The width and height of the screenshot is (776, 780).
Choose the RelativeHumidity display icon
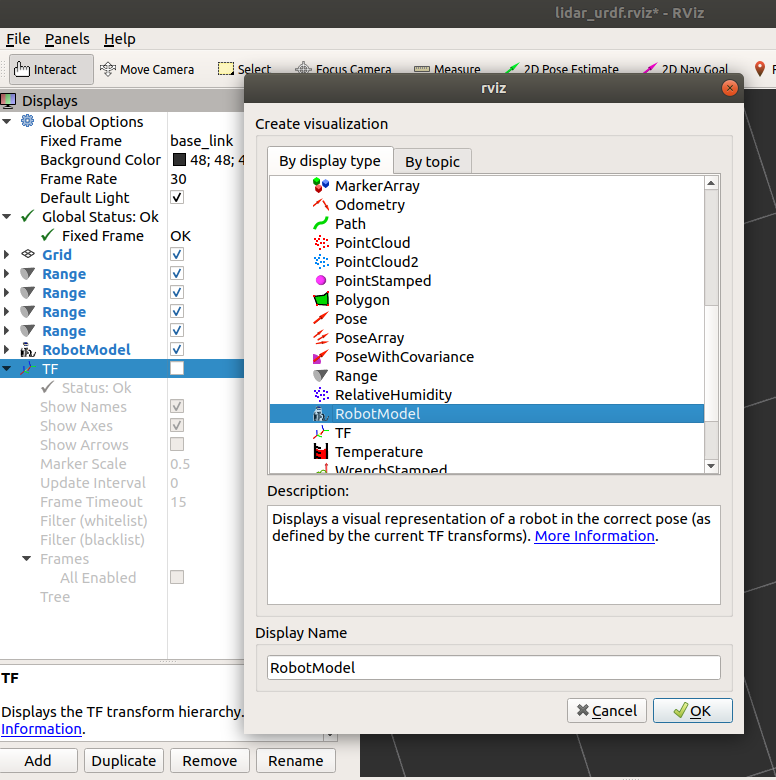coord(321,394)
